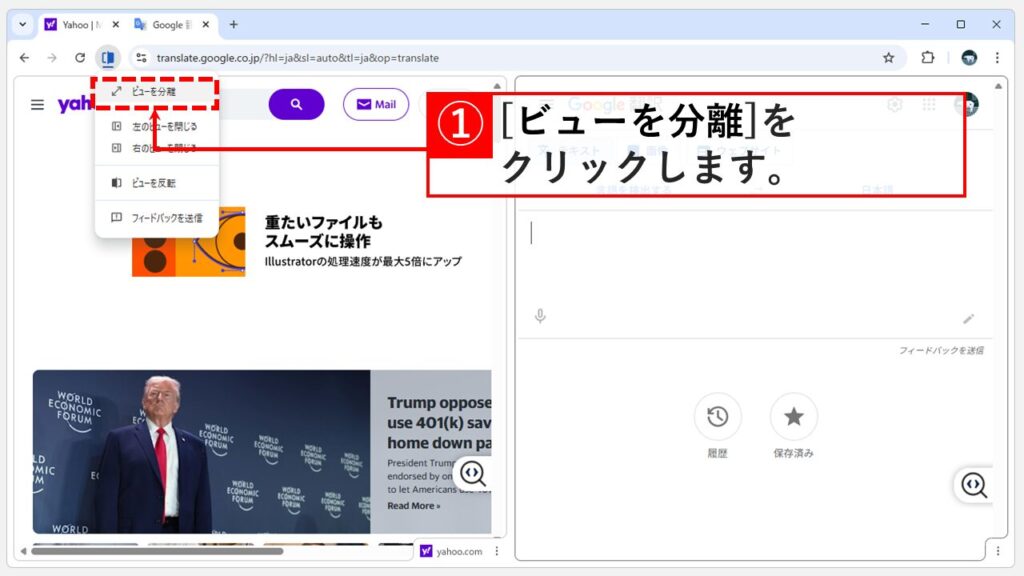1024x576 pixels.
Task: Click the 履歴 history button in Translate
Action: (x=717, y=418)
